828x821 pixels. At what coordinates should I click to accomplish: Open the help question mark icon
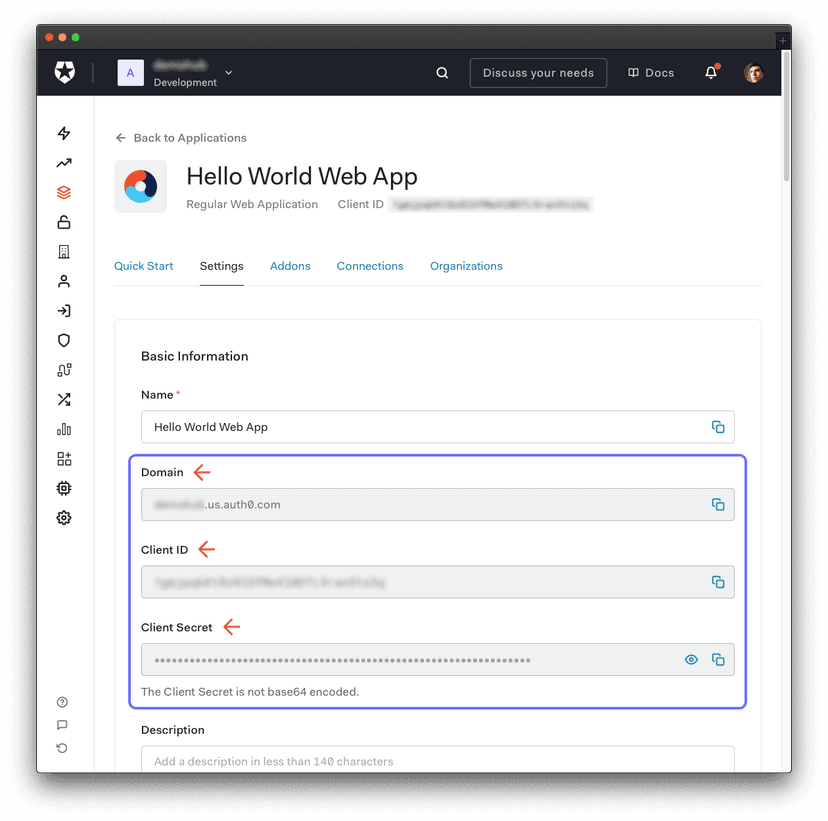pyautogui.click(x=61, y=701)
